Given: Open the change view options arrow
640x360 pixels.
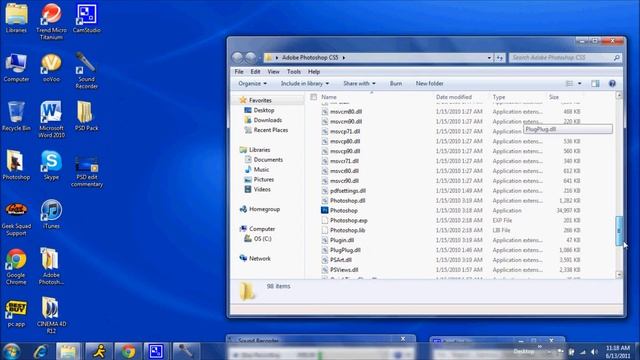Looking at the screenshot, I should [x=579, y=84].
